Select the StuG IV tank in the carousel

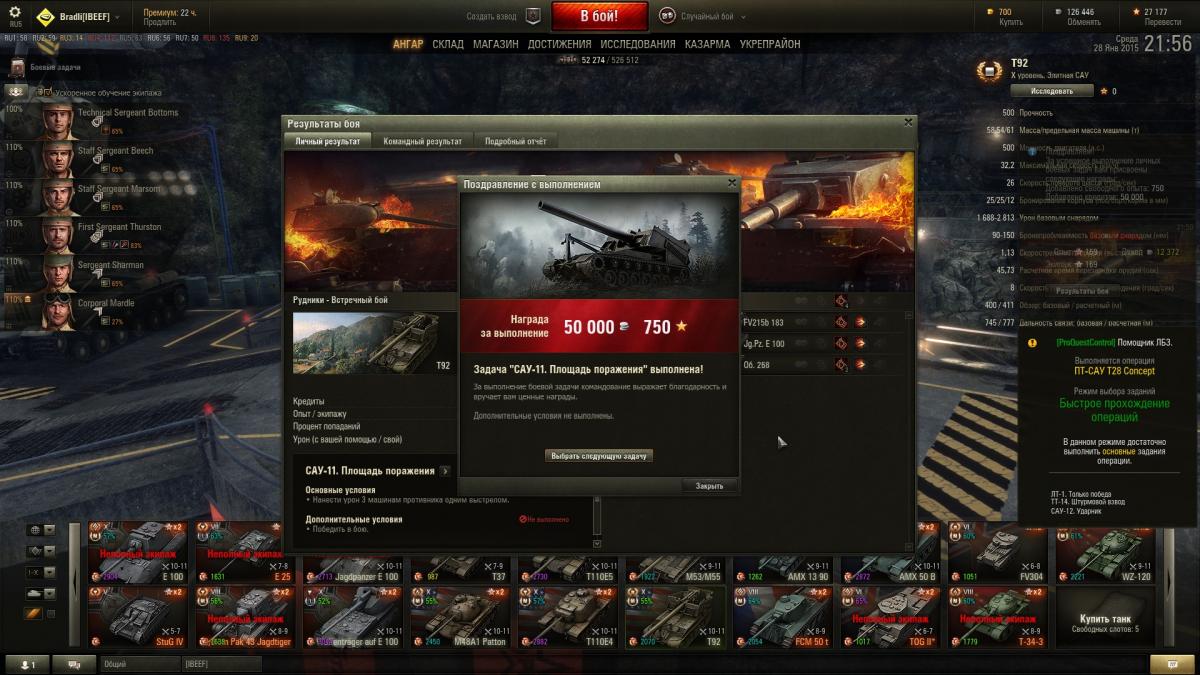(x=137, y=617)
